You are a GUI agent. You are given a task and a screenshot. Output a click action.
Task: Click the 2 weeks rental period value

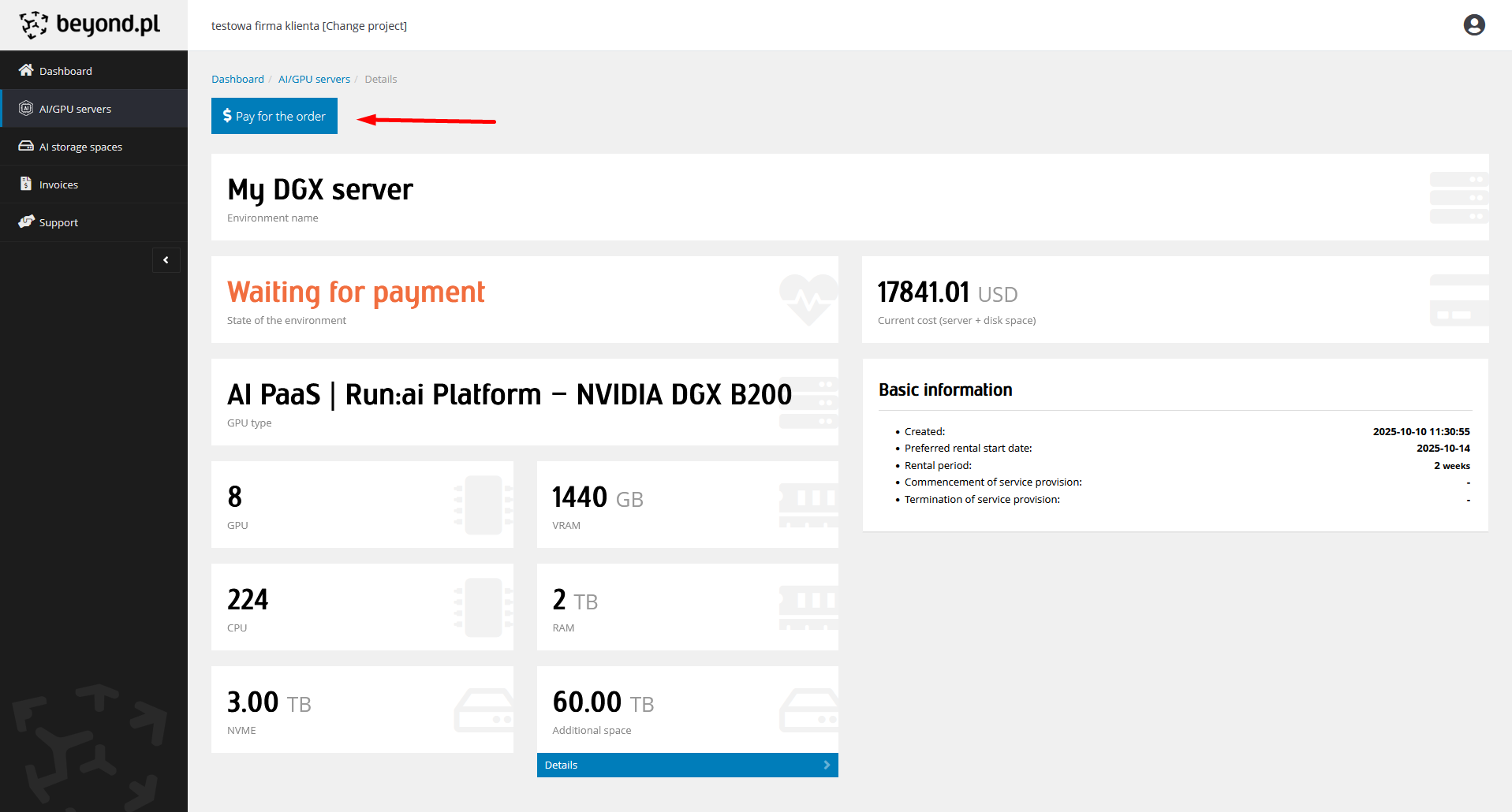coord(1452,465)
